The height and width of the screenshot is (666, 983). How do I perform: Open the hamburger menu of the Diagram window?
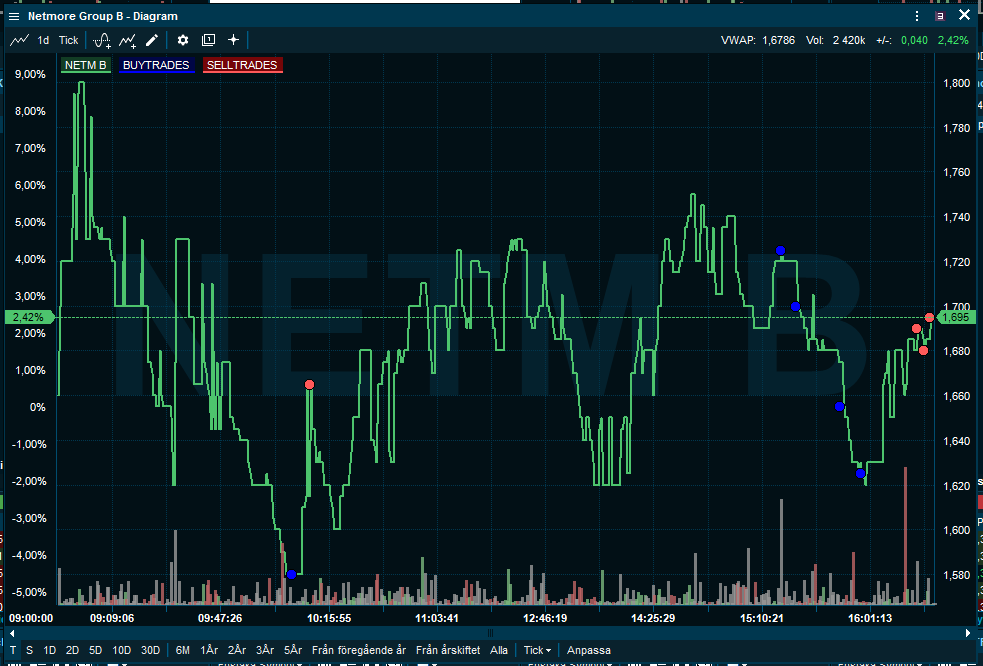tap(14, 16)
